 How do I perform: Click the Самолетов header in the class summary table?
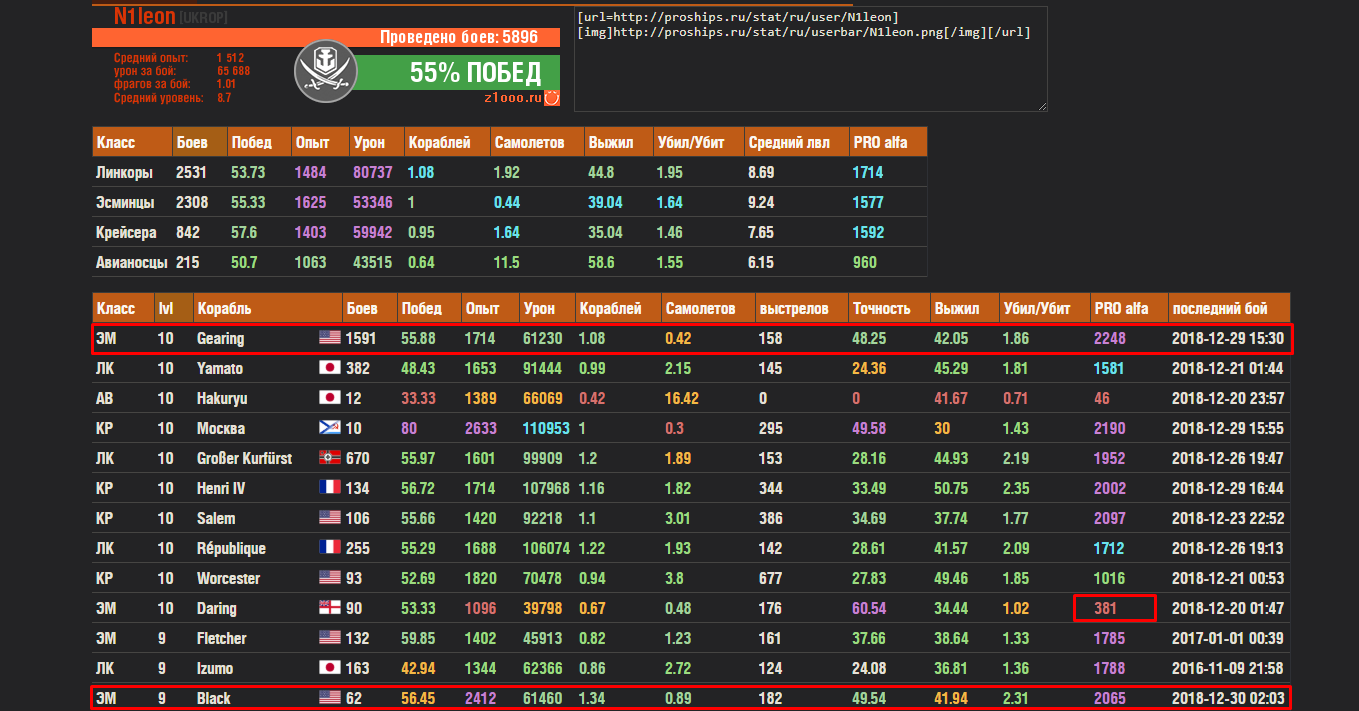click(x=537, y=142)
